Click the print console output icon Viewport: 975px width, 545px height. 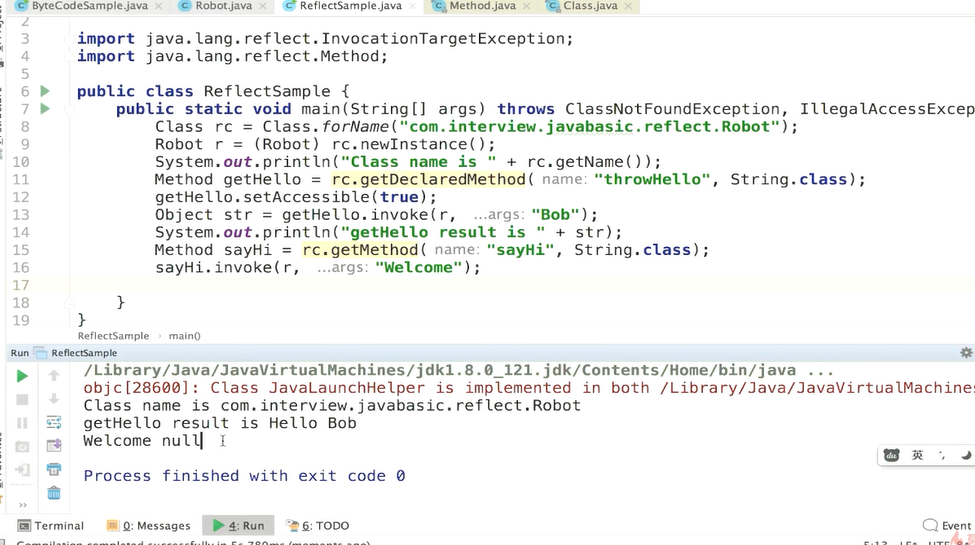click(x=54, y=469)
